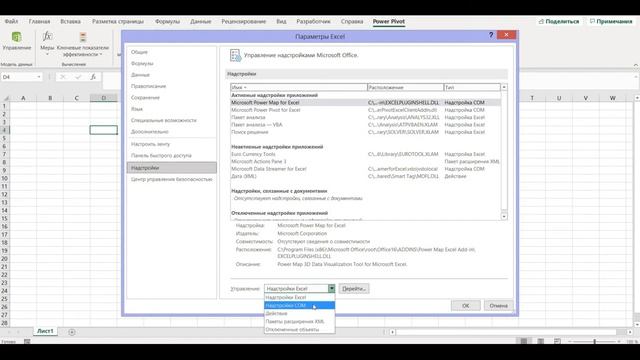Select Панель быстрого доступа in sidebar
The image size is (640, 360).
171,156
